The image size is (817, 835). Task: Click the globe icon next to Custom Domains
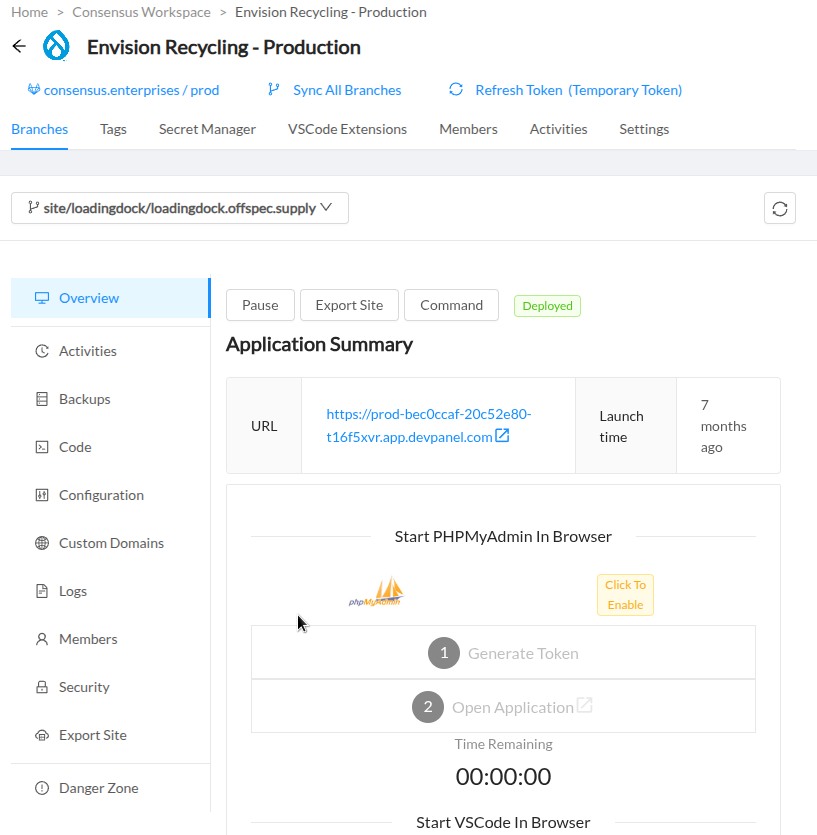coord(42,543)
